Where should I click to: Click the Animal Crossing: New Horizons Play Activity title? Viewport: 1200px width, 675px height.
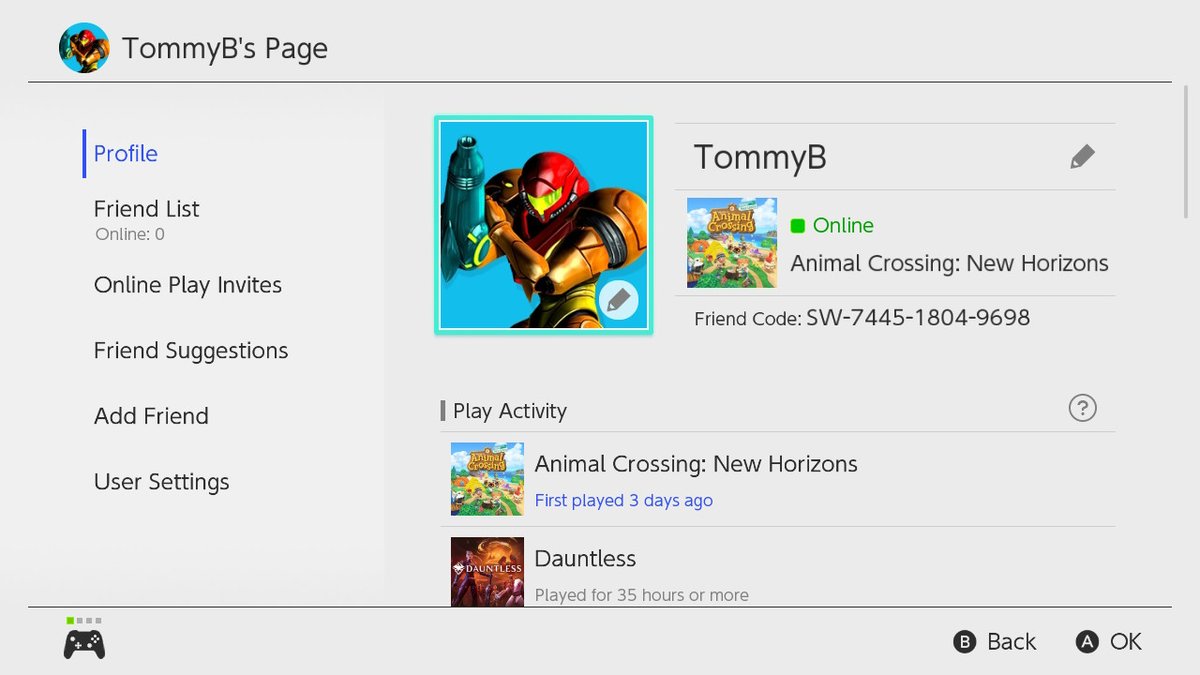[x=696, y=464]
